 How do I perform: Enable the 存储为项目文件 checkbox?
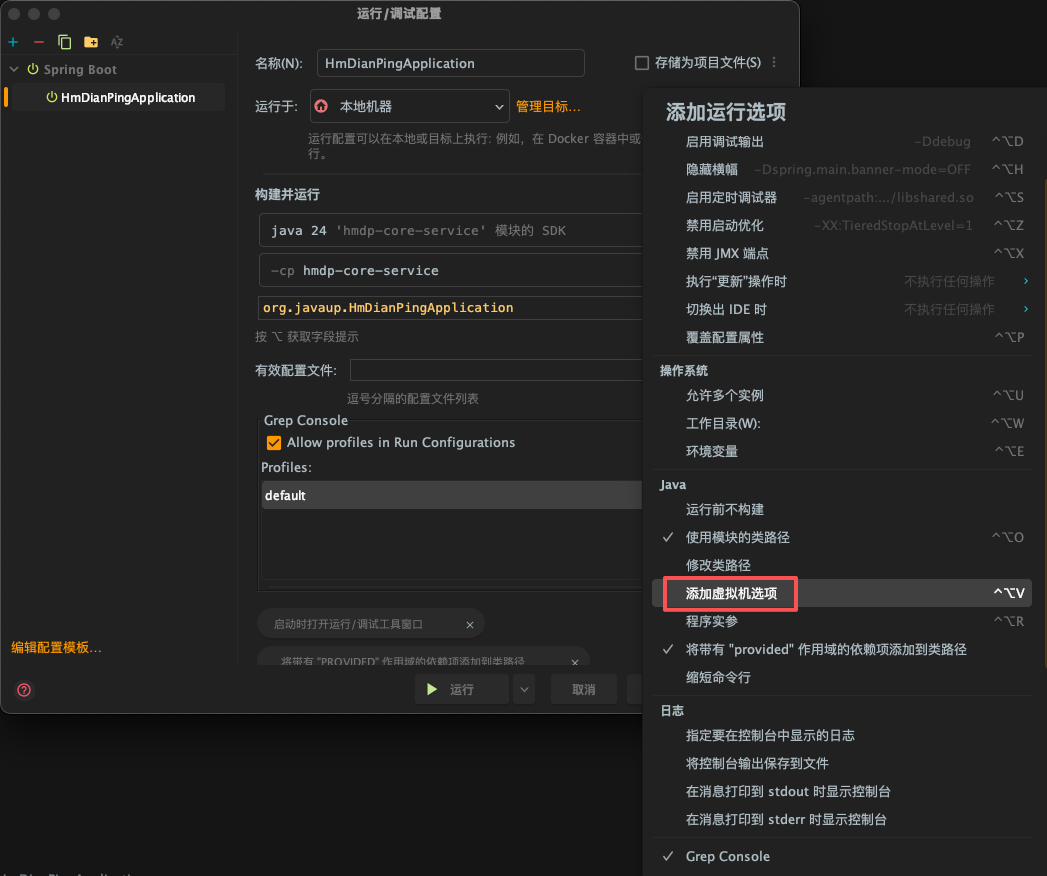pos(641,62)
